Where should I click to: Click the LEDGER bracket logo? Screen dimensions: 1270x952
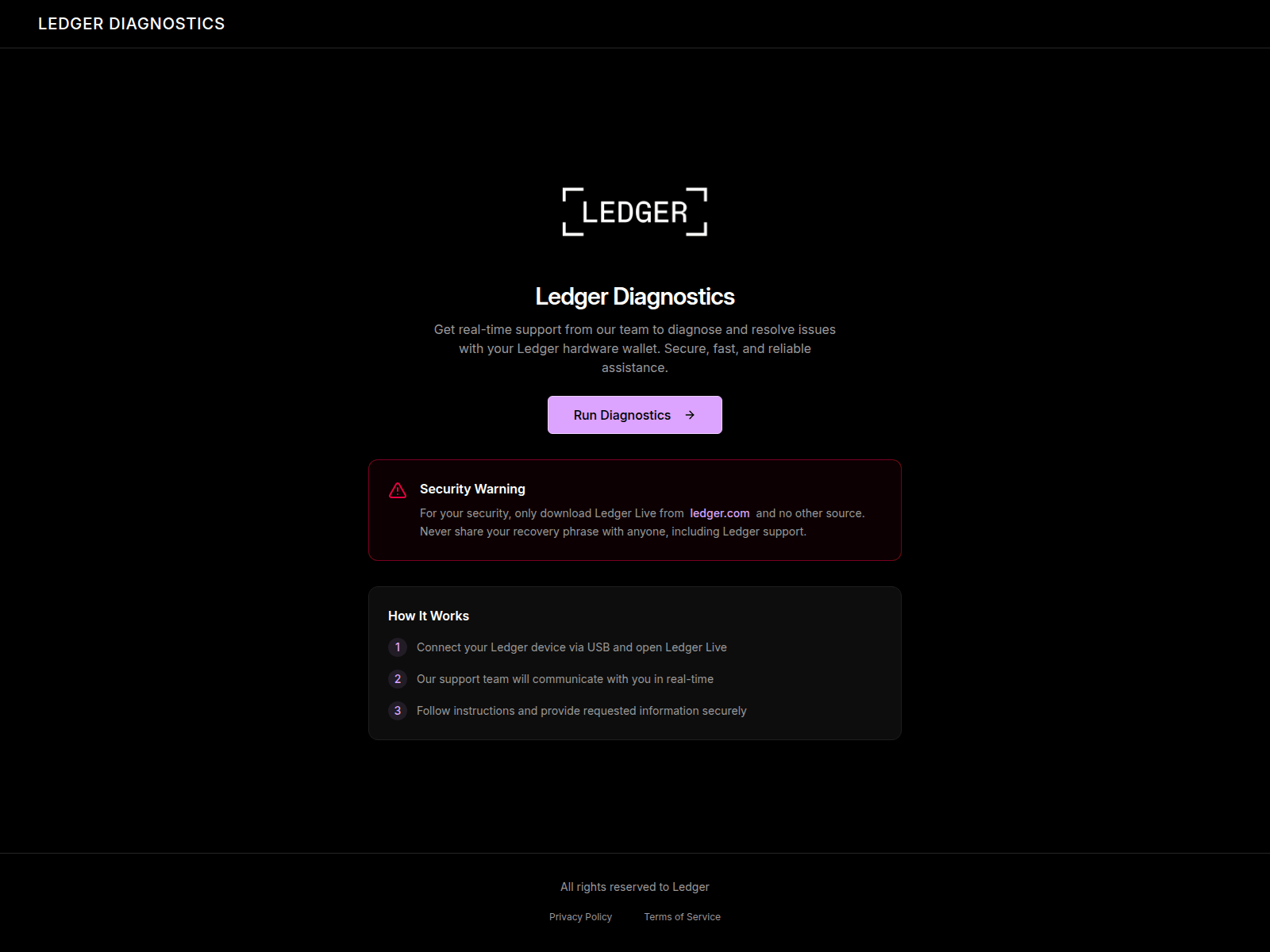pyautogui.click(x=635, y=212)
